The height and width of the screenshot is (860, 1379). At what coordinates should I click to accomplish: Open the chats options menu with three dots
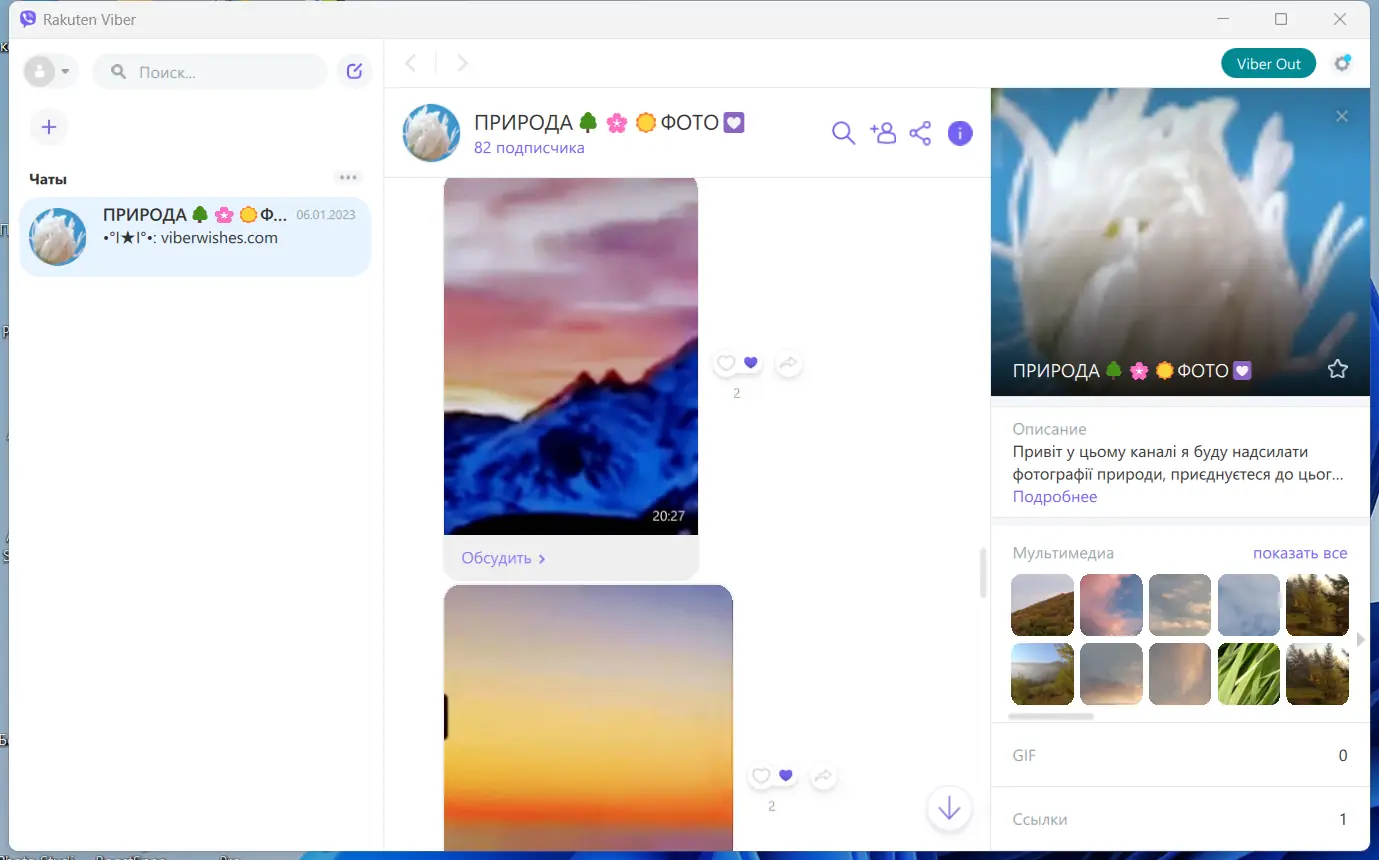(347, 177)
